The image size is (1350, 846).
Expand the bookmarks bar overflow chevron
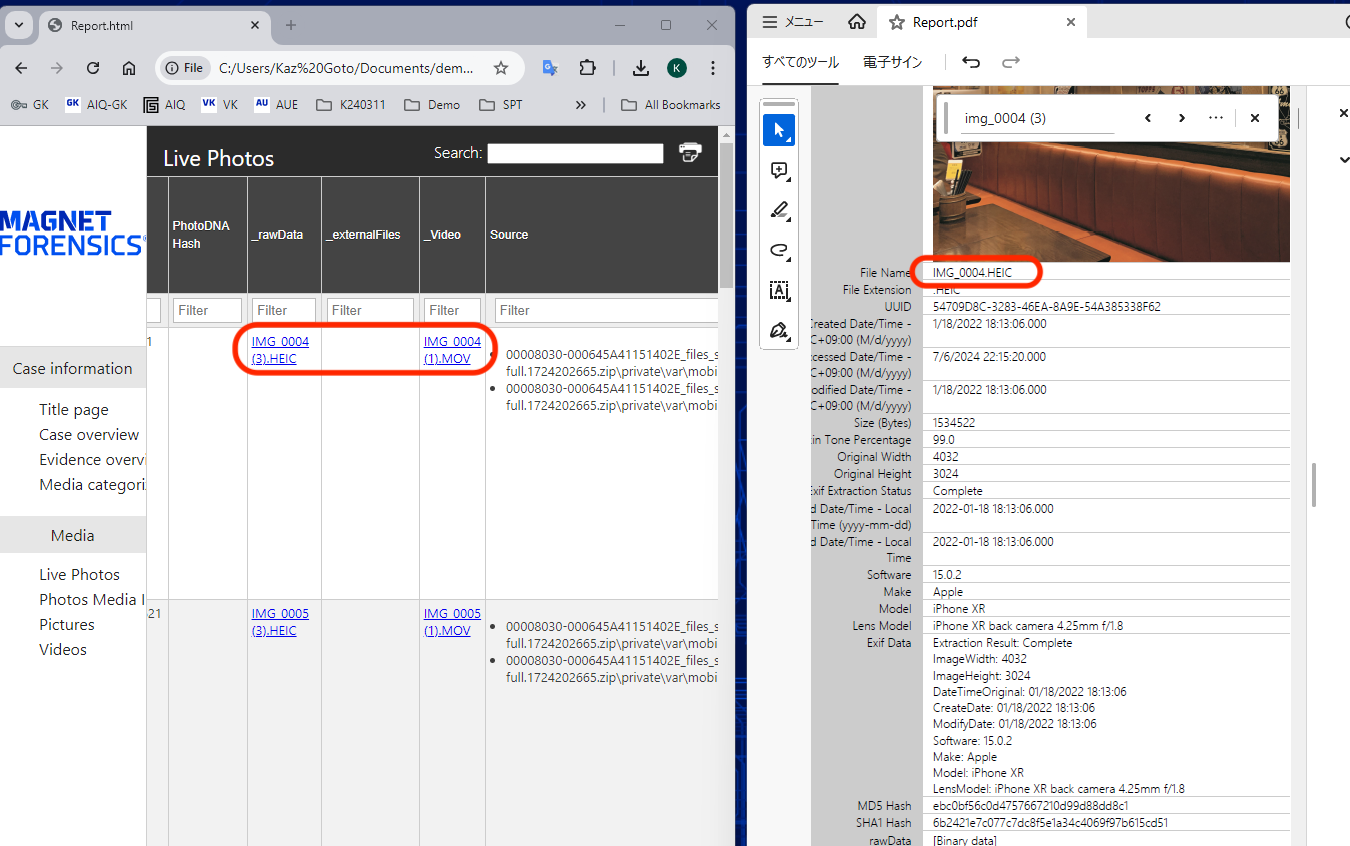tap(581, 104)
